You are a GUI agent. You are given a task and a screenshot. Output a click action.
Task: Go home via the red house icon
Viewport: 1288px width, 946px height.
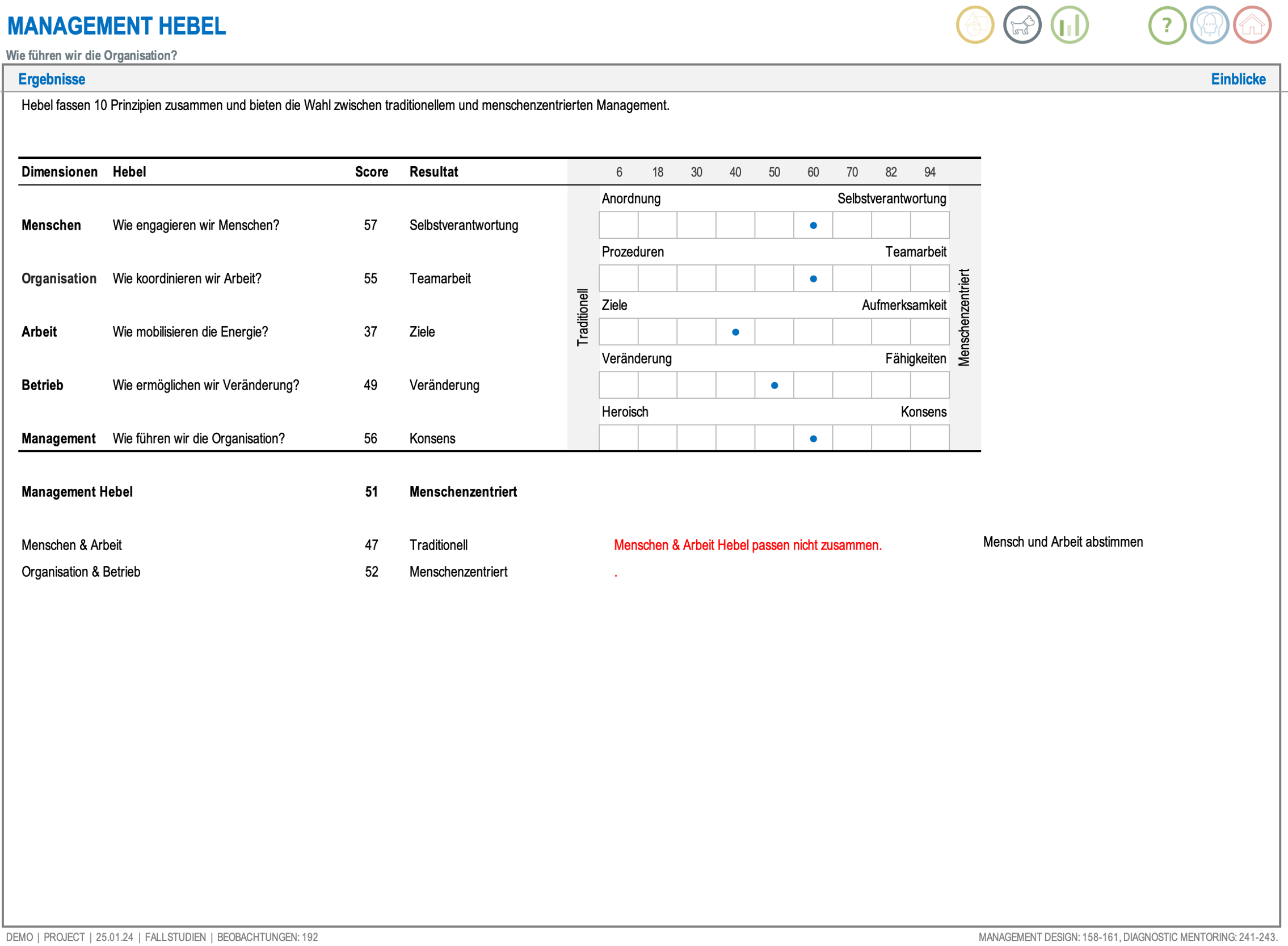coord(1252,25)
